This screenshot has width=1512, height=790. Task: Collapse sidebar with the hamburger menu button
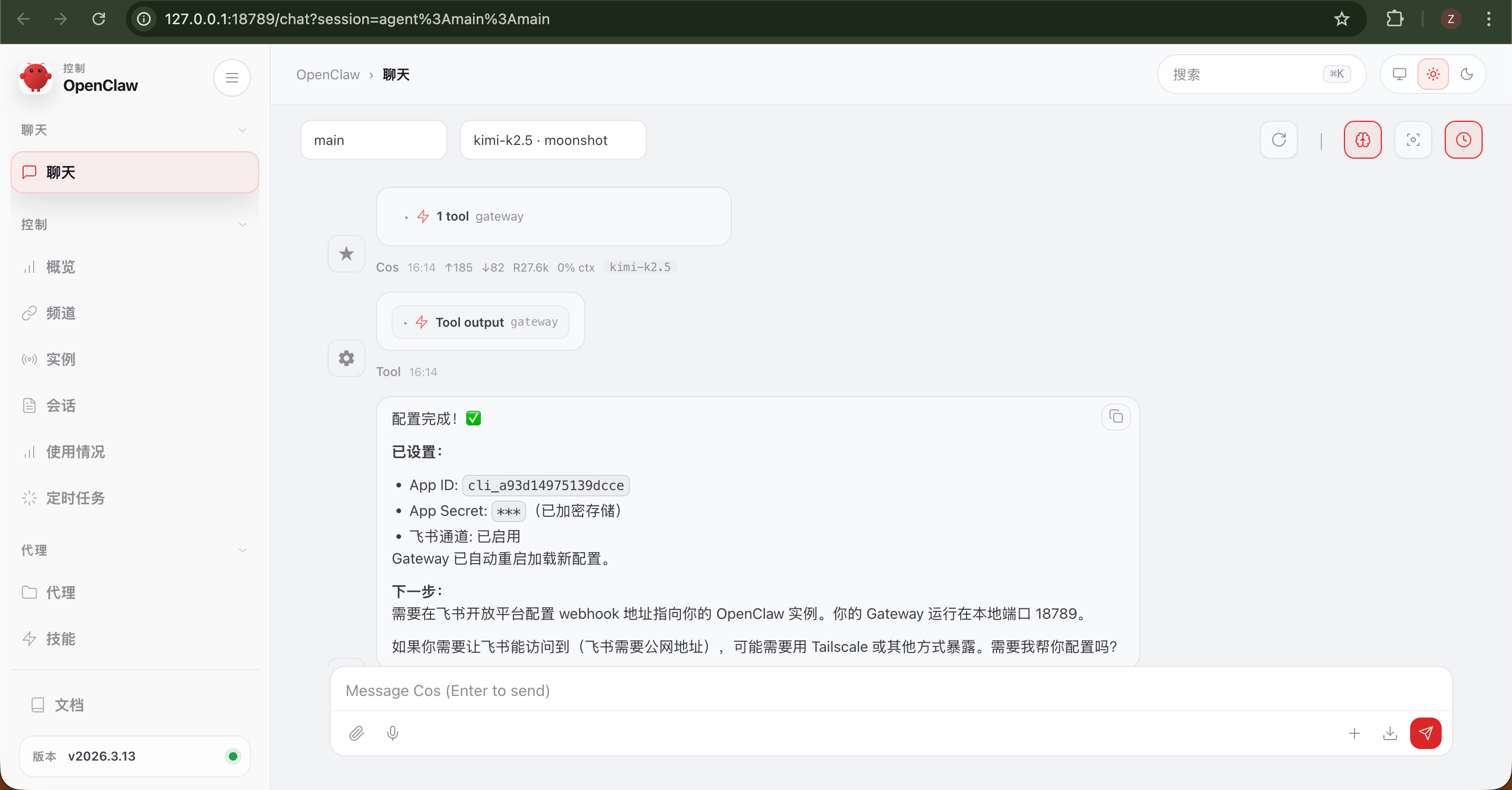[232, 78]
